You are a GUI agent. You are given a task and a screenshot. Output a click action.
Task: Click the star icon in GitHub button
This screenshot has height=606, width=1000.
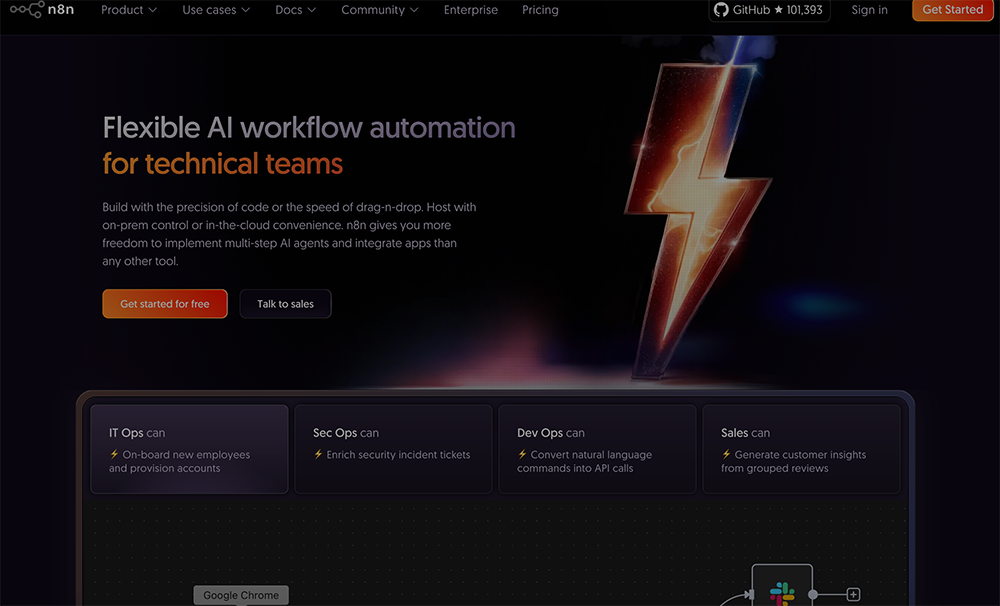(x=778, y=10)
